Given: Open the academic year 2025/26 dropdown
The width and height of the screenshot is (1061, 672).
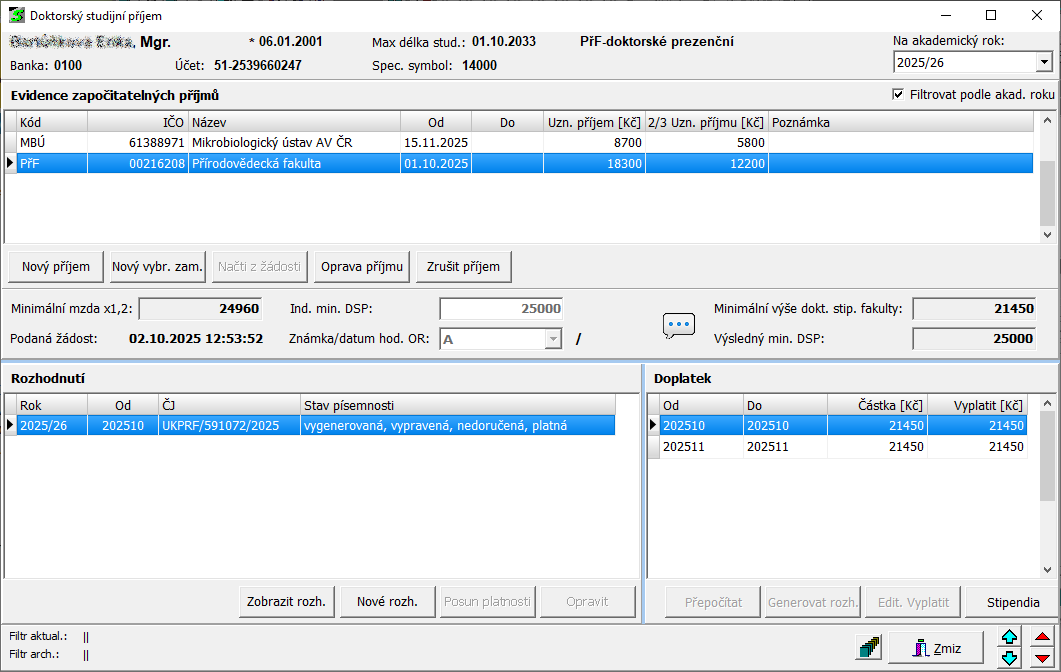Looking at the screenshot, I should (1044, 62).
